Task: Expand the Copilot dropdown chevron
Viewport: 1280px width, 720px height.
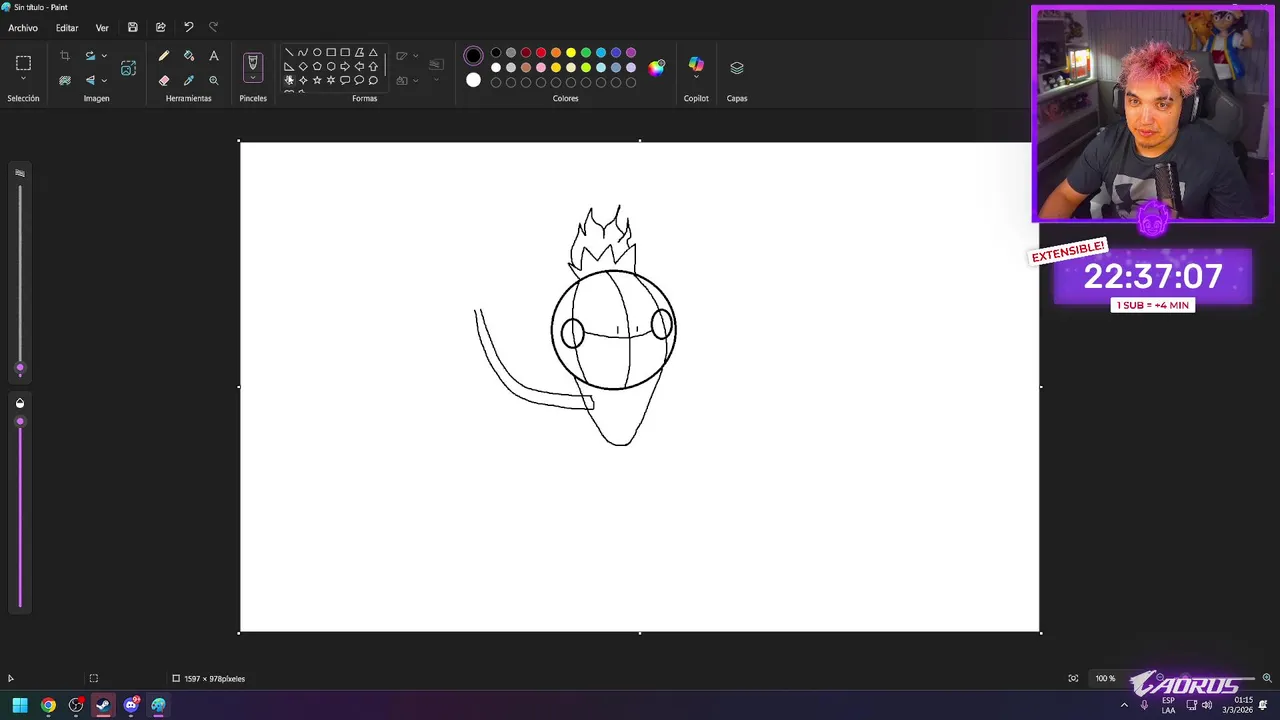Action: [696, 78]
